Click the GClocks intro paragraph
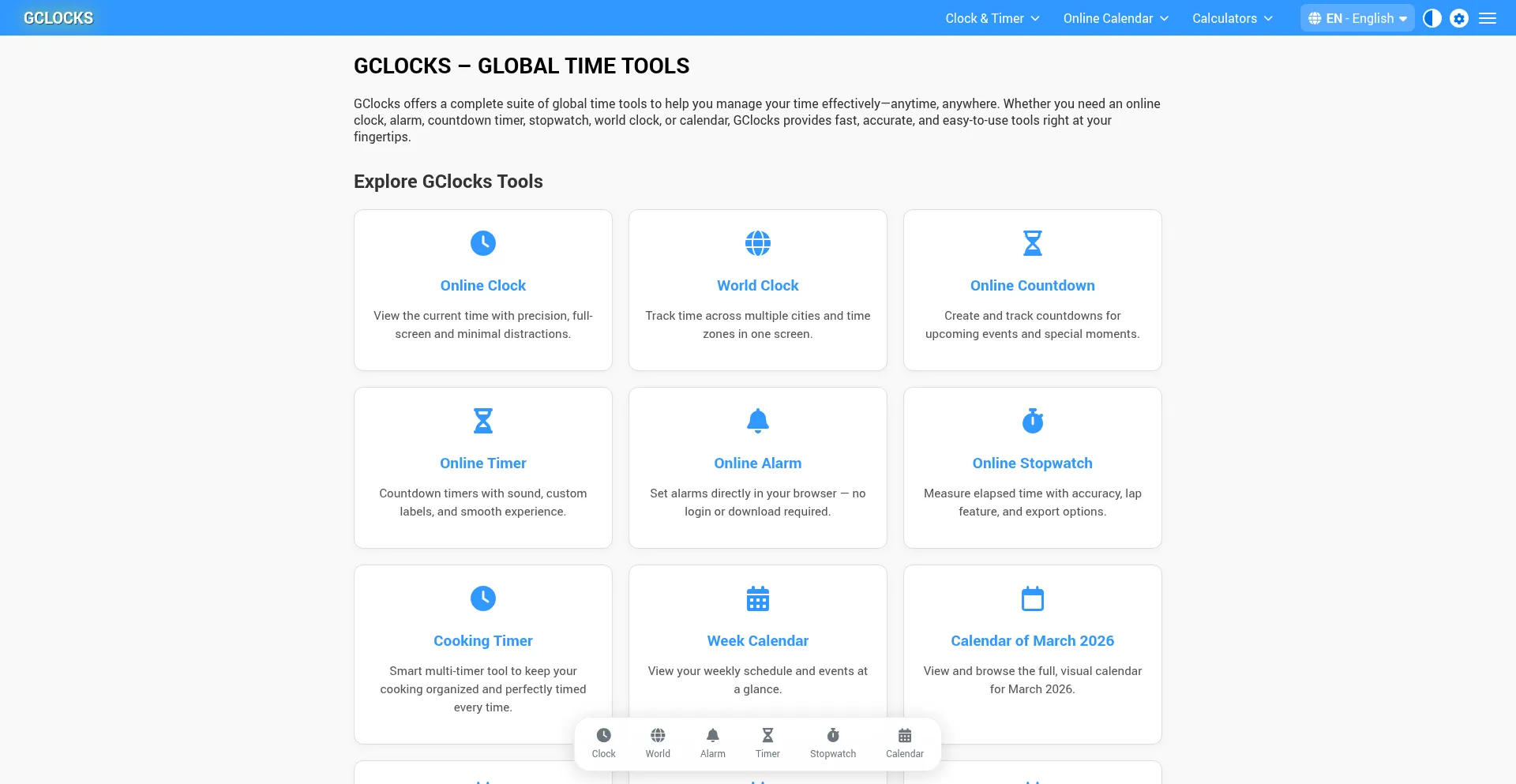1516x784 pixels. point(757,120)
